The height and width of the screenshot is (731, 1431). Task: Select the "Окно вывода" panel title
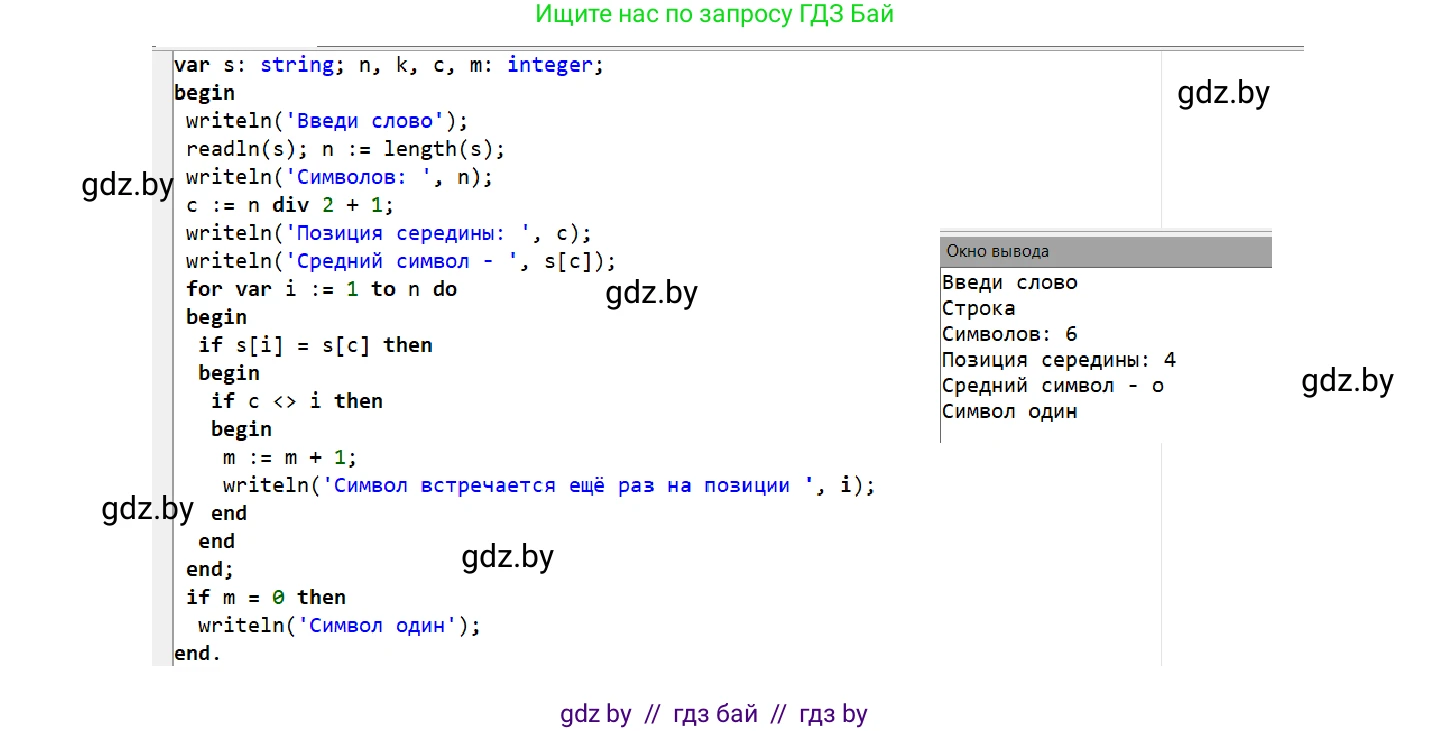point(997,252)
